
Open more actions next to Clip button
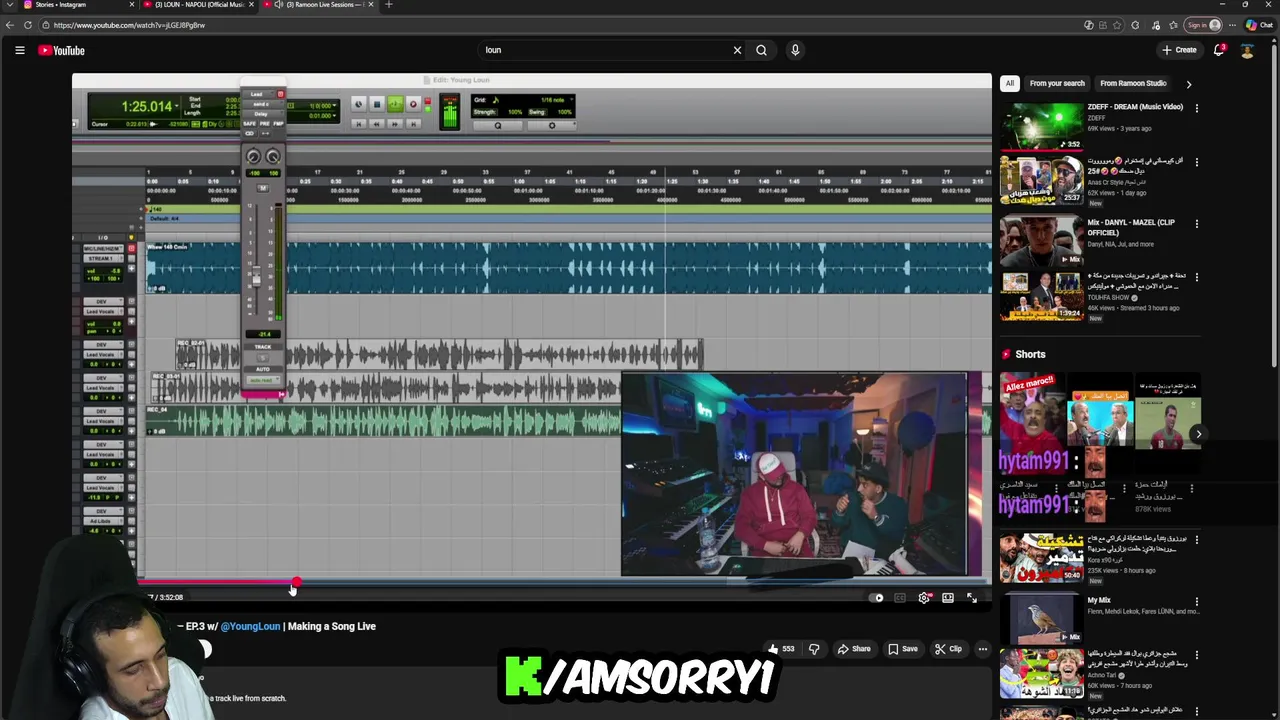pyautogui.click(x=982, y=649)
